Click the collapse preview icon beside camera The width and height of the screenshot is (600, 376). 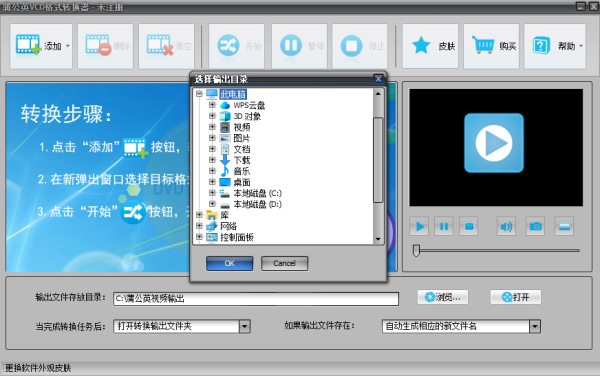tap(564, 226)
